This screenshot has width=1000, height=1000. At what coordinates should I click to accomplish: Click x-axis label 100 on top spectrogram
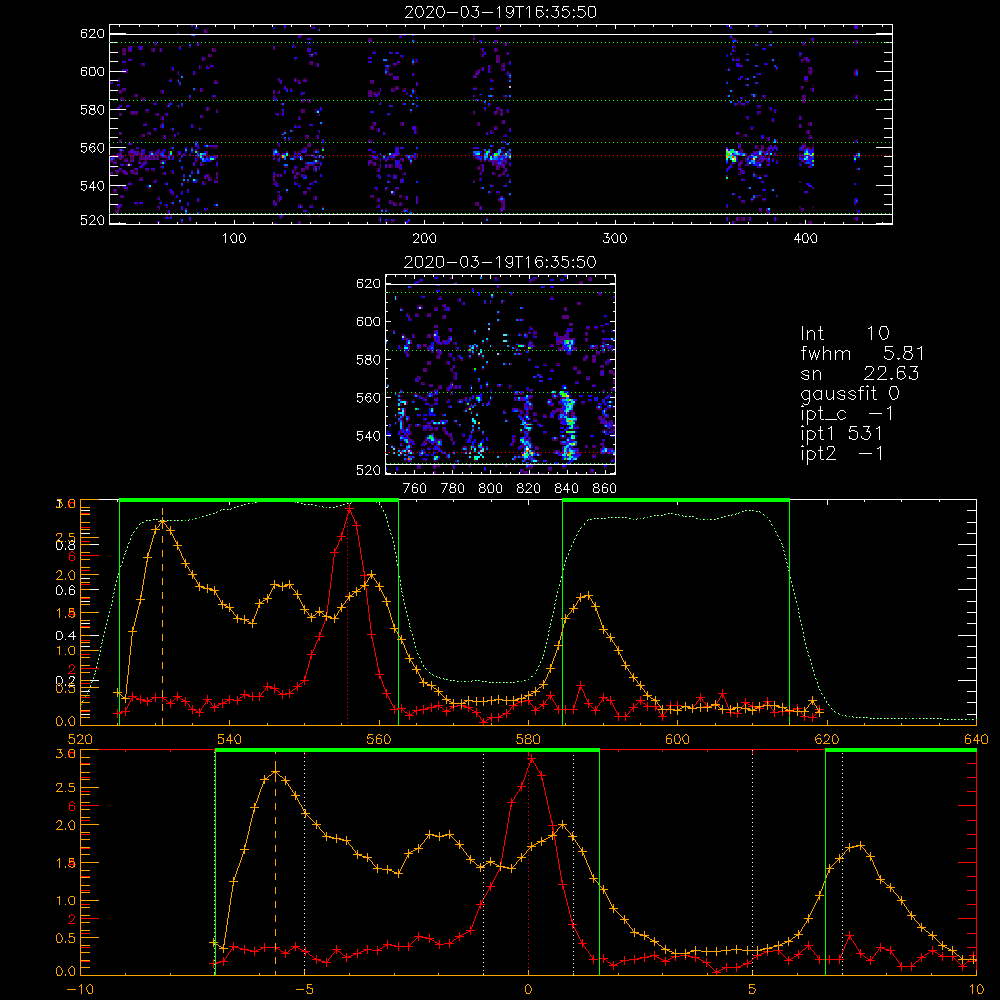(234, 239)
